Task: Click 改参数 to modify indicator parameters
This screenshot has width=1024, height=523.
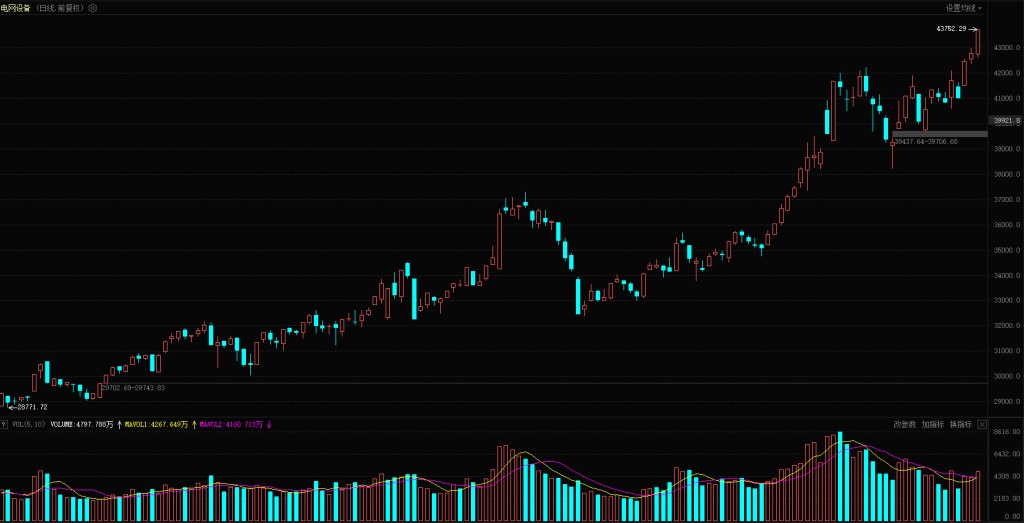Action: tap(904, 424)
